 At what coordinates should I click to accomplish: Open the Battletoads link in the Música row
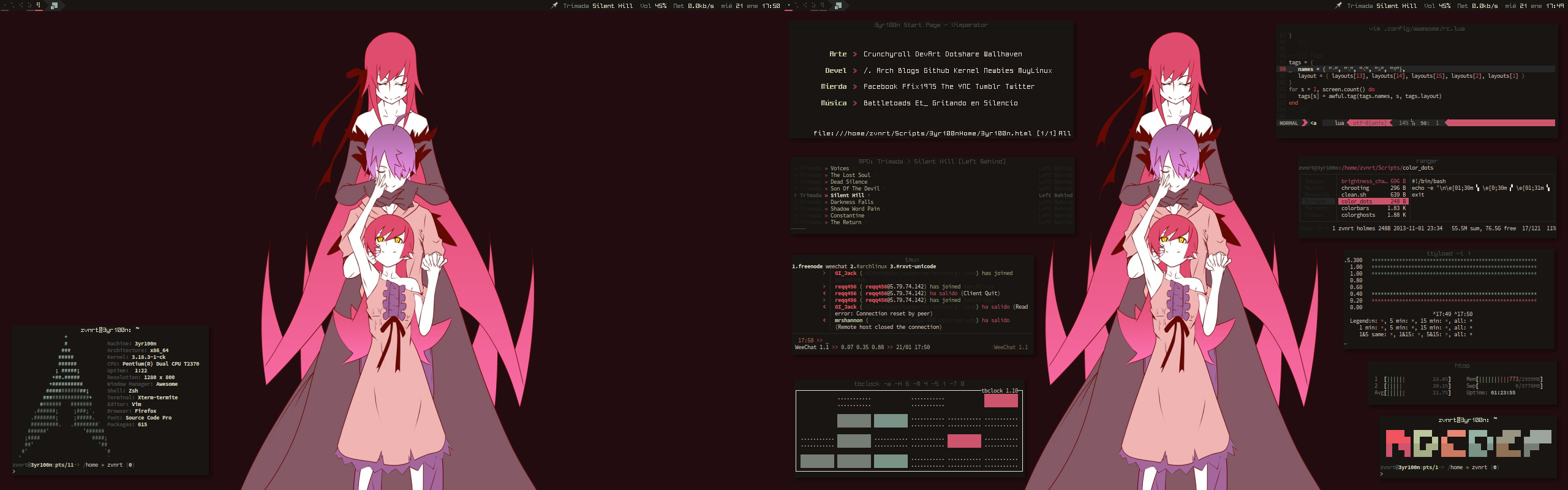point(887,103)
